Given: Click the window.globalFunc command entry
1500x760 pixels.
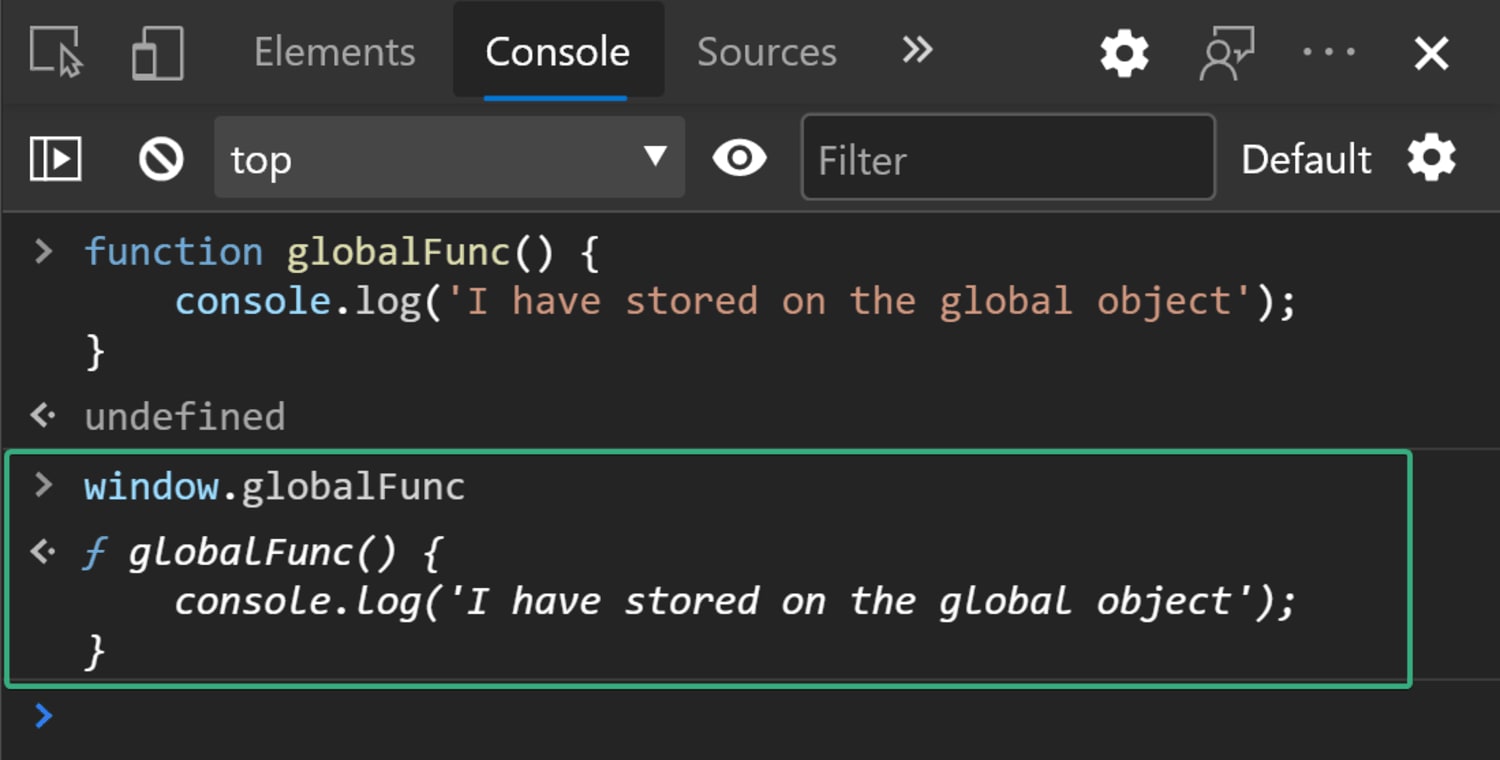Looking at the screenshot, I should tap(275, 486).
